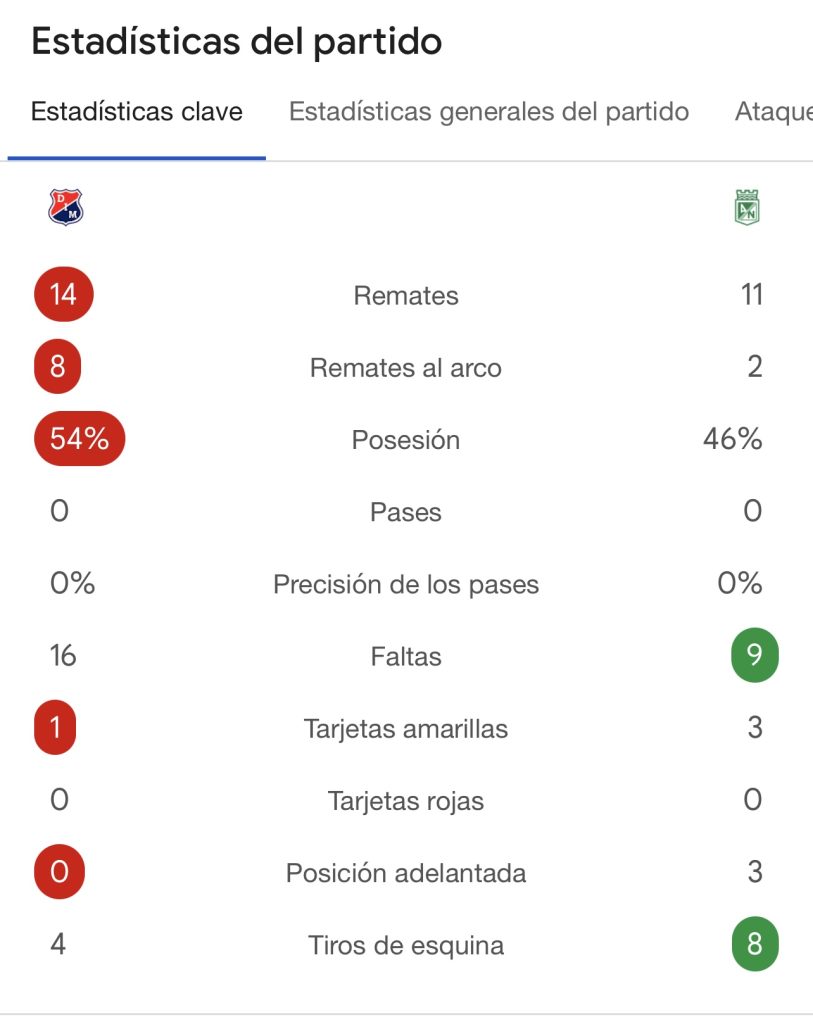Click the green 9 Faltas badge

click(x=754, y=656)
